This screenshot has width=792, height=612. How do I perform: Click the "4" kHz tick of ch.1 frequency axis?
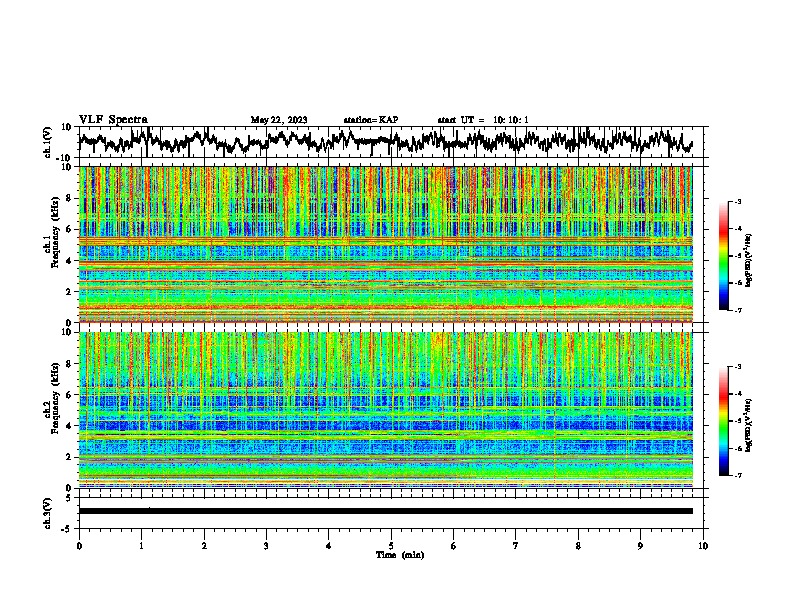point(71,261)
